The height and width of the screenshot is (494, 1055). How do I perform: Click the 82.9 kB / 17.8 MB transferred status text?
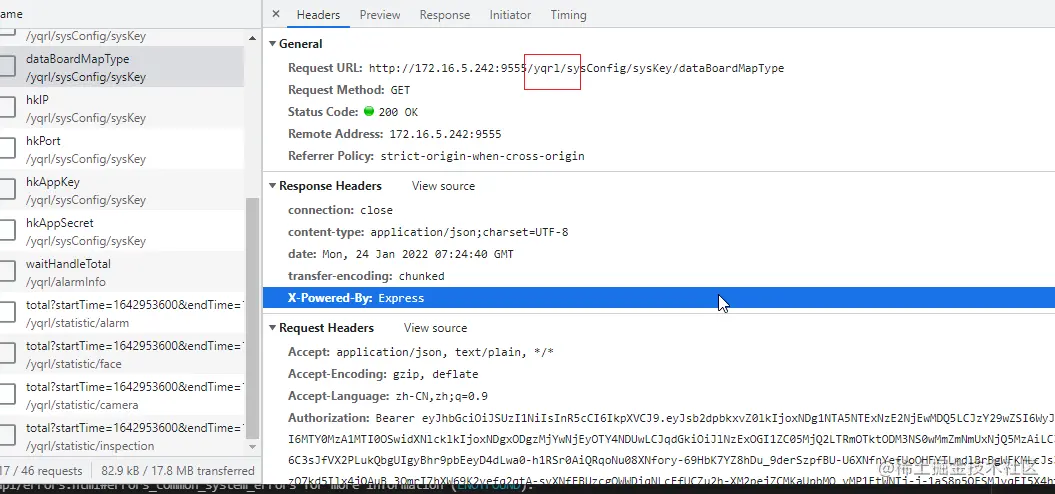[178, 471]
